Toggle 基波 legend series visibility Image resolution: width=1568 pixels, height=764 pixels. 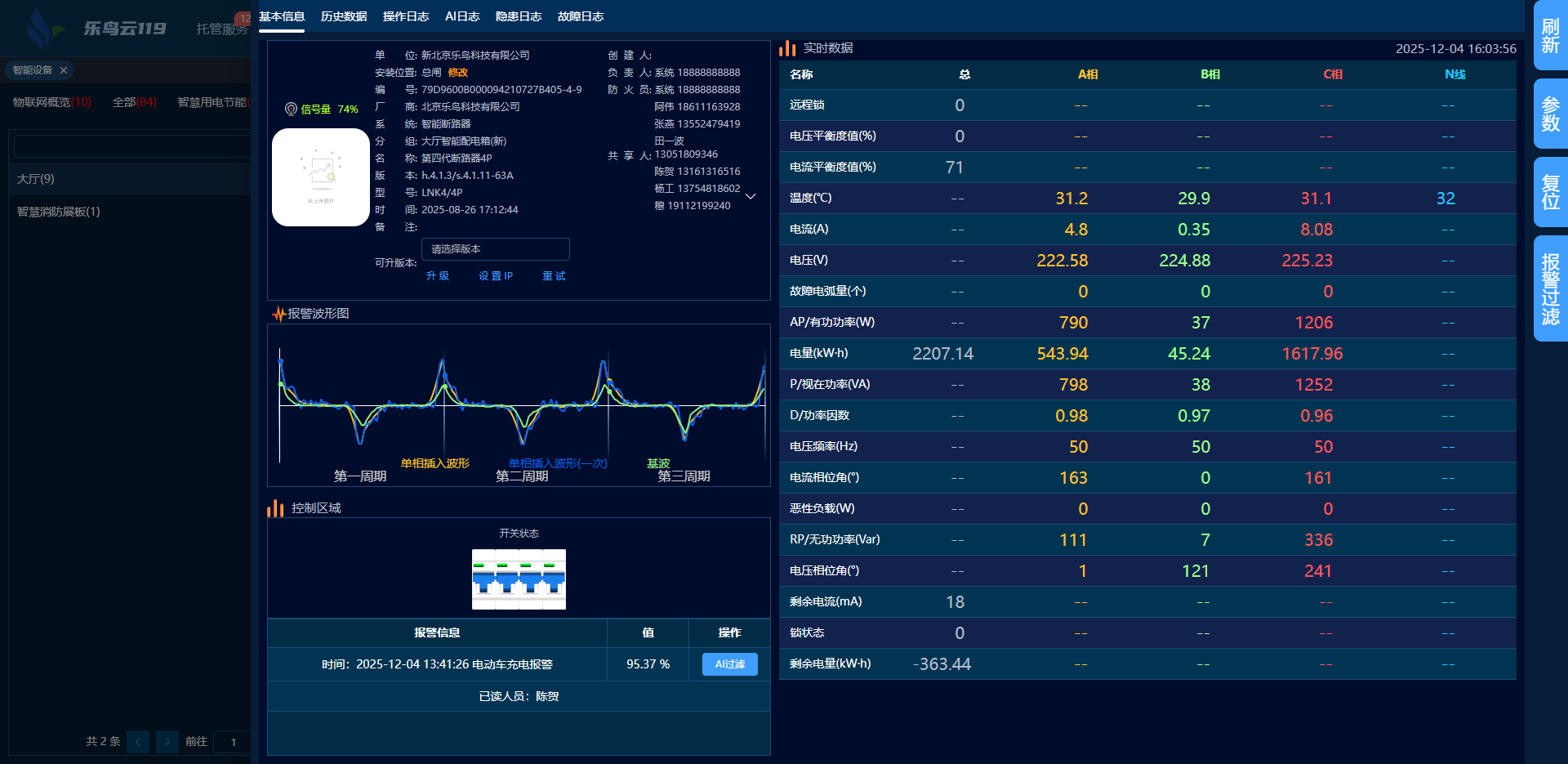(x=657, y=463)
